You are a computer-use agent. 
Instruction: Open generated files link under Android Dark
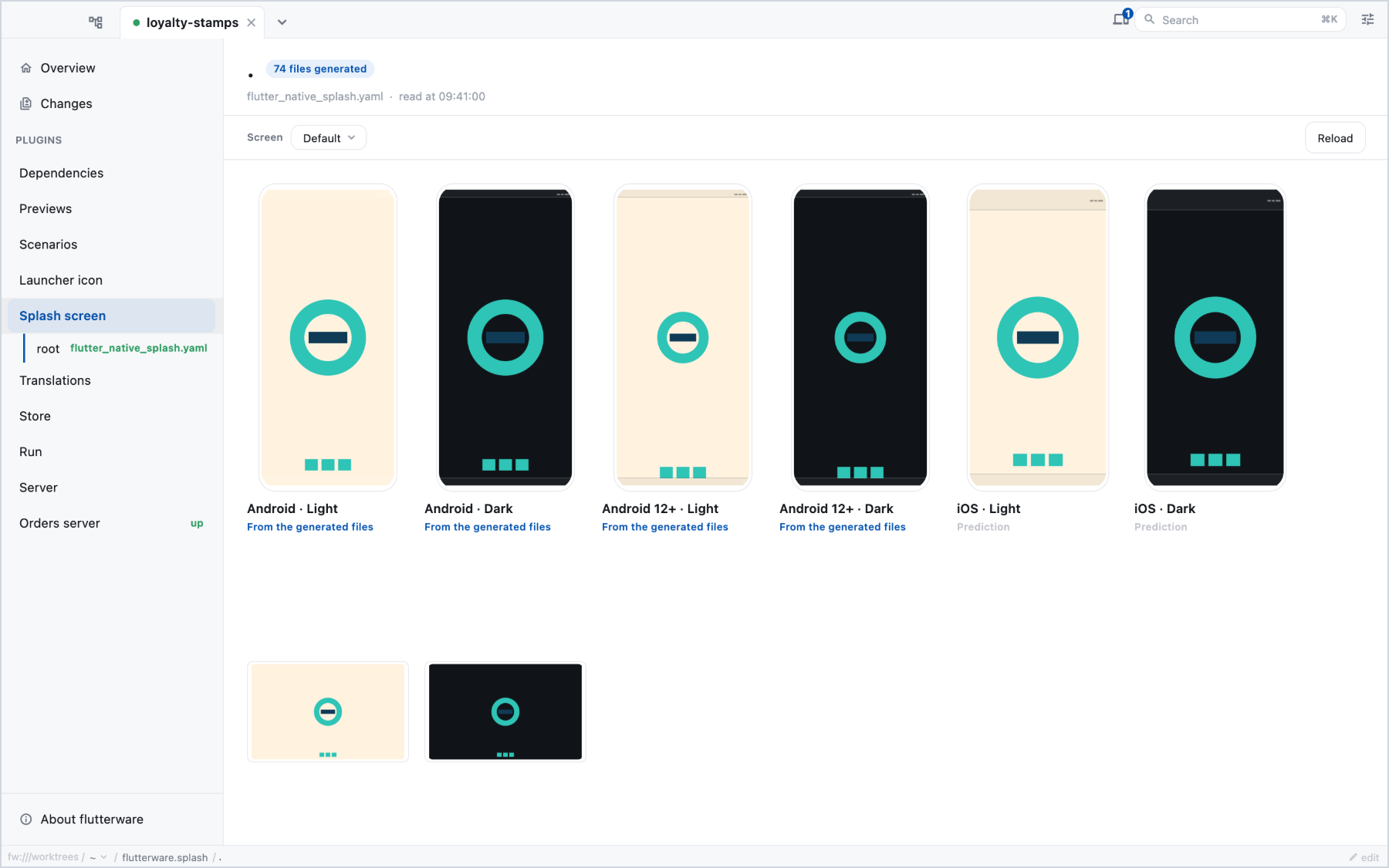click(x=488, y=527)
